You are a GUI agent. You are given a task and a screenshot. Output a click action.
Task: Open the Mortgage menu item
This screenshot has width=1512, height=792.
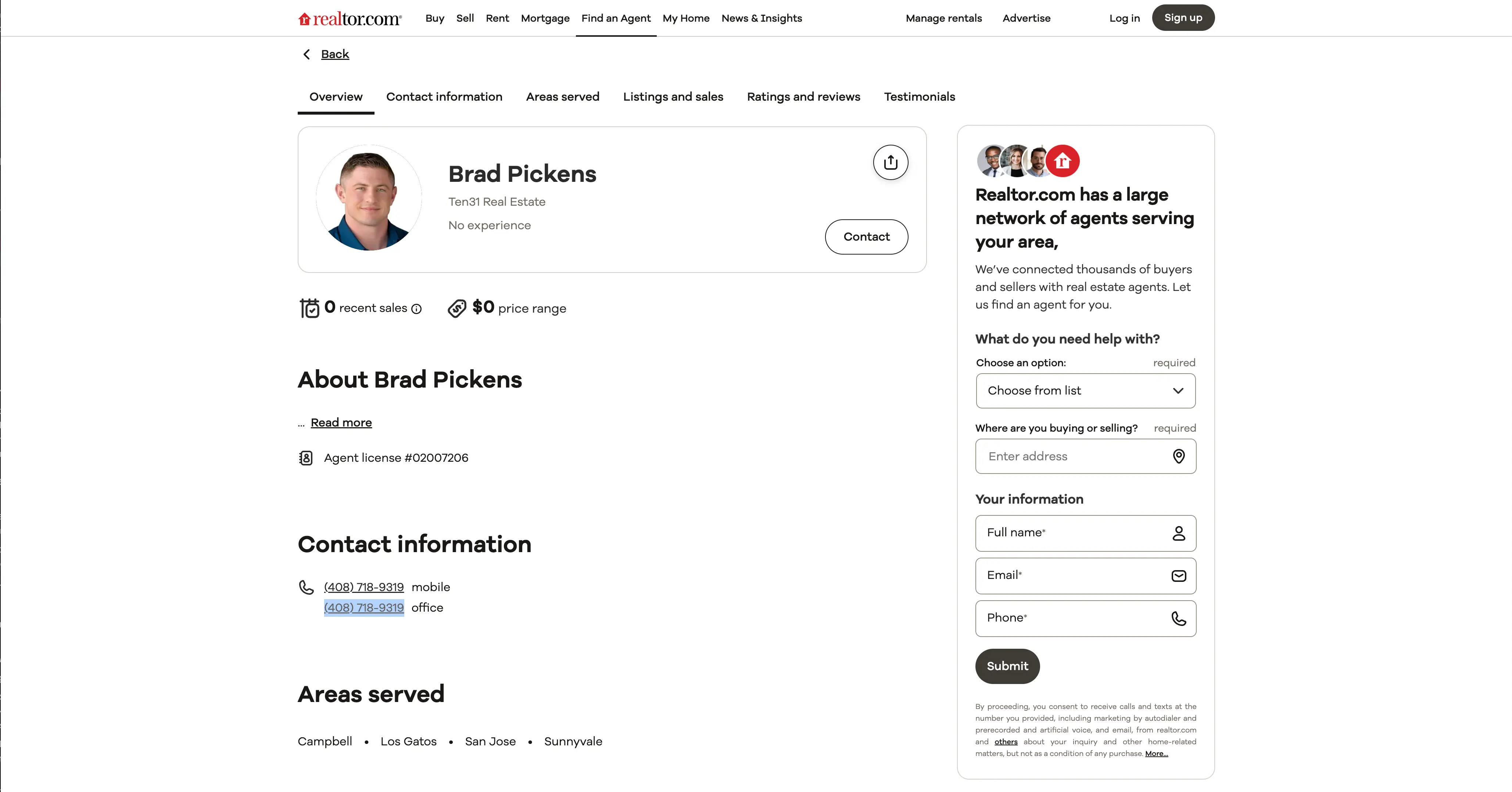545,18
